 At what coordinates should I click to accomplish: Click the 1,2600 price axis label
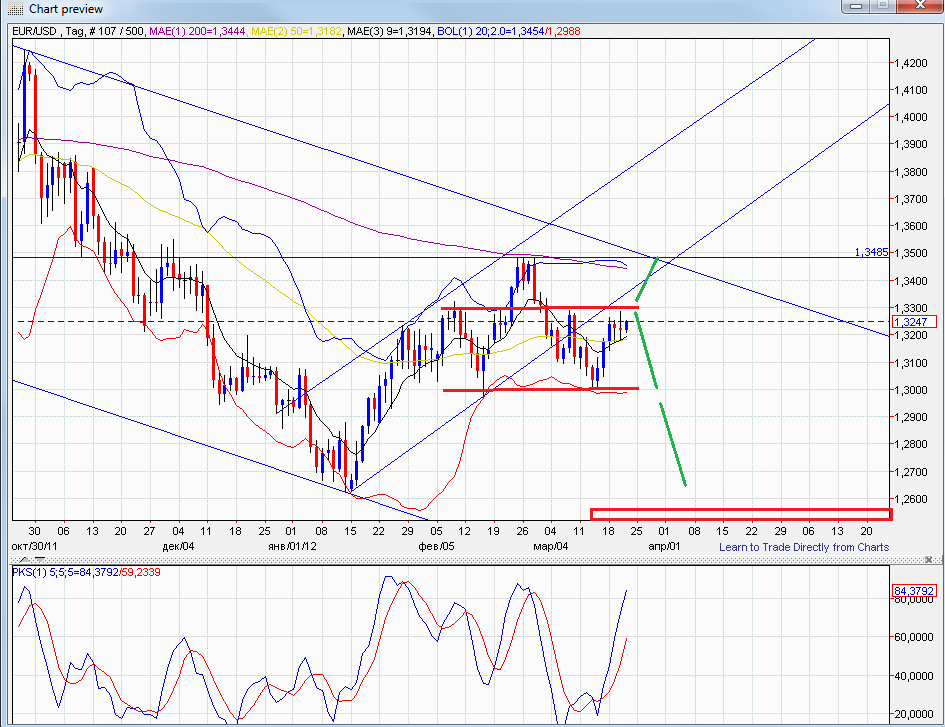[911, 499]
